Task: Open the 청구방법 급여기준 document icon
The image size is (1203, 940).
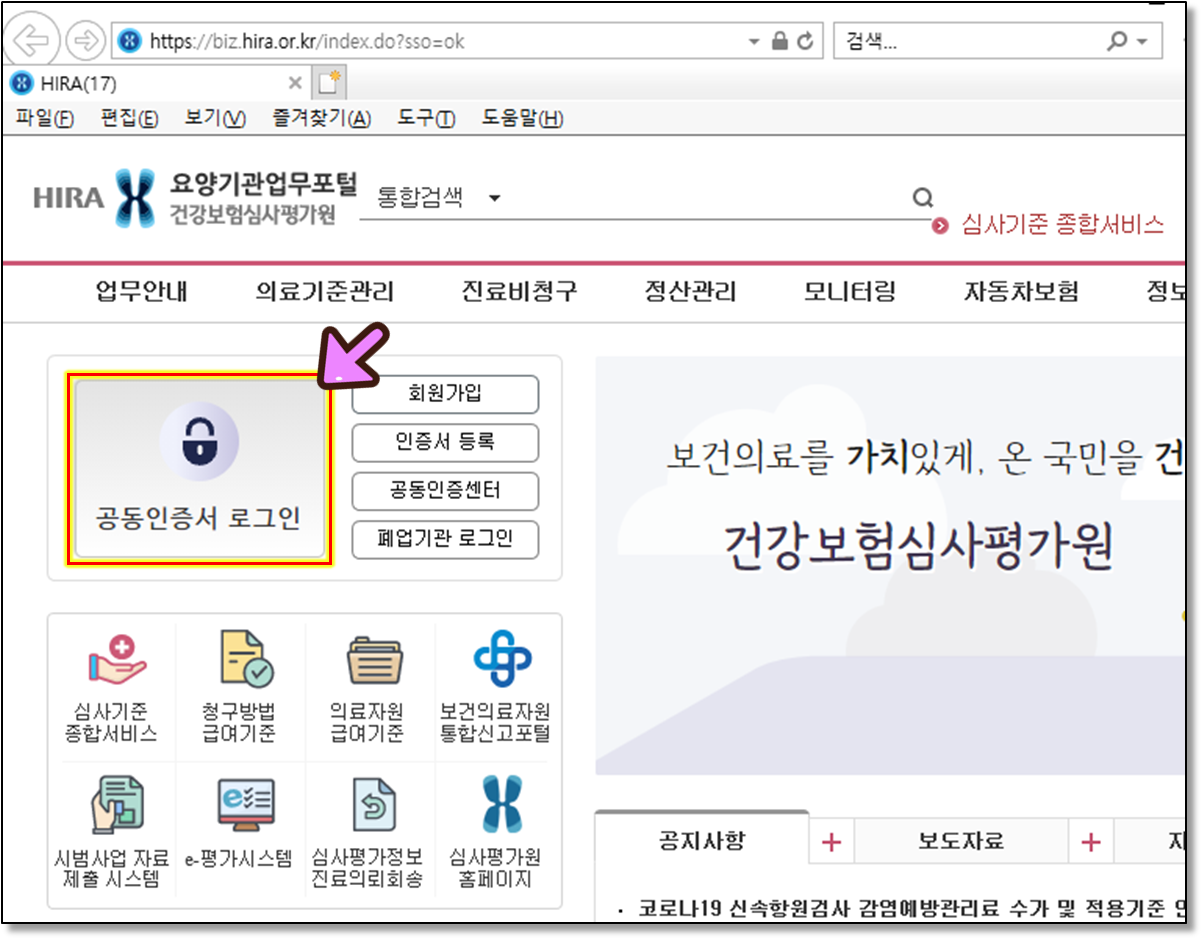Action: pyautogui.click(x=245, y=659)
